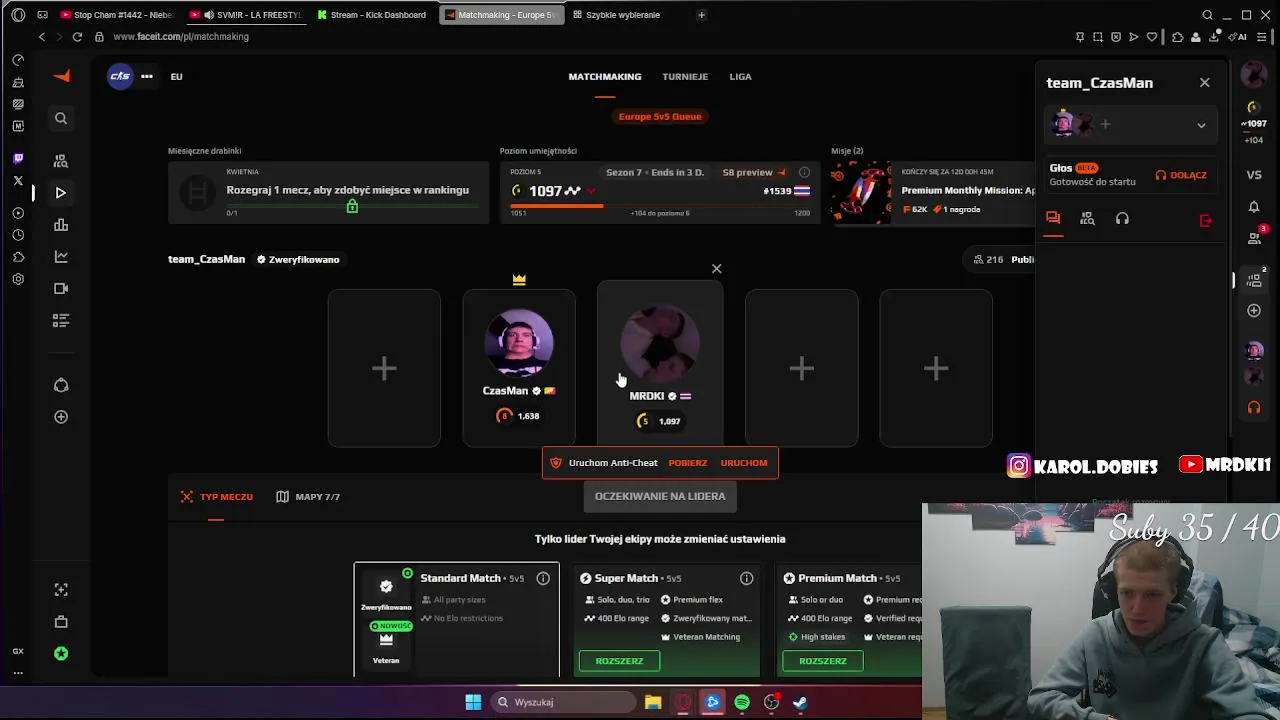Switch to the LIGA tab
The height and width of the screenshot is (720, 1280).
(740, 76)
